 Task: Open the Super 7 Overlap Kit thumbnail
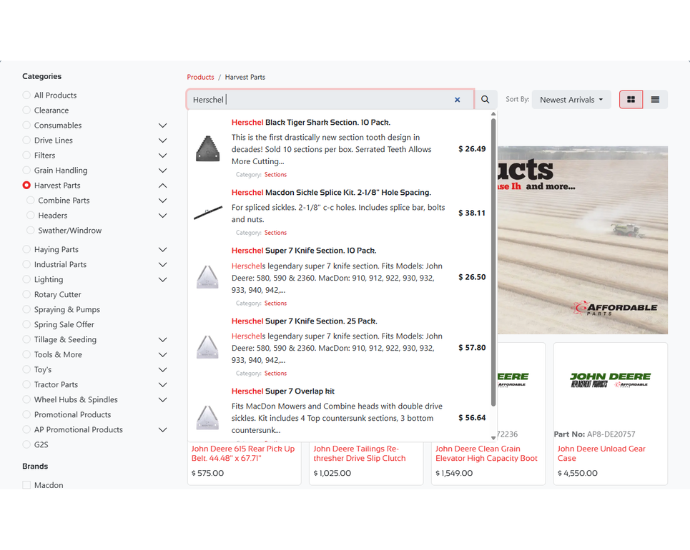click(x=208, y=417)
